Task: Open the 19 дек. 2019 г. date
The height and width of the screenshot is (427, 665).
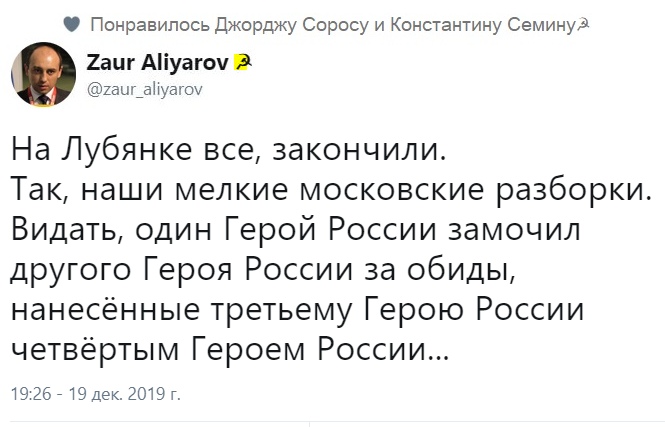Action: click(123, 394)
